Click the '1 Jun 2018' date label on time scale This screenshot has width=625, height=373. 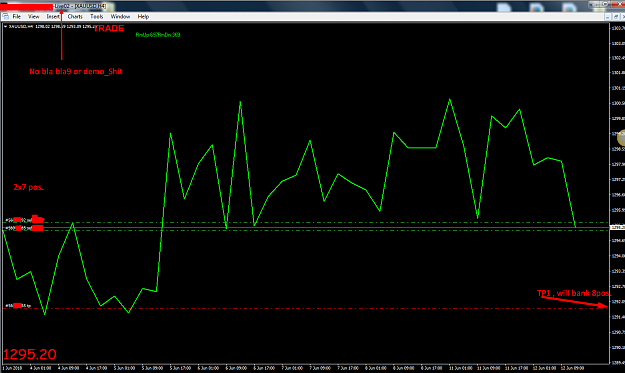pyautogui.click(x=13, y=368)
